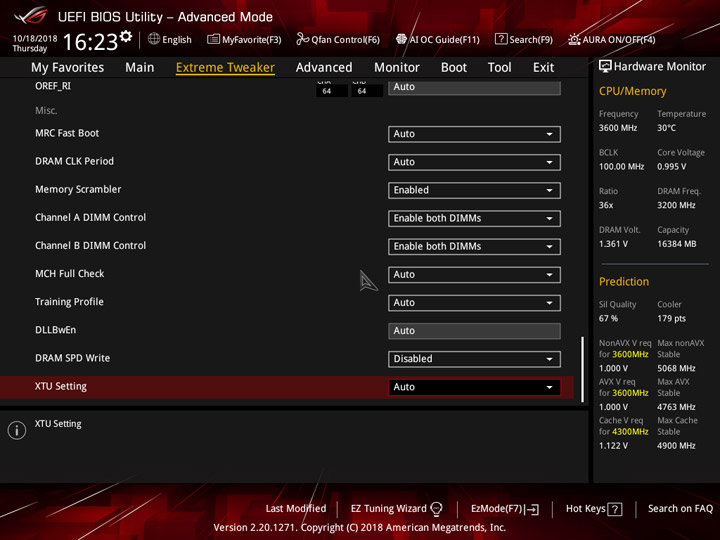This screenshot has width=720, height=540.
Task: Click the English language globe icon
Action: [154, 39]
